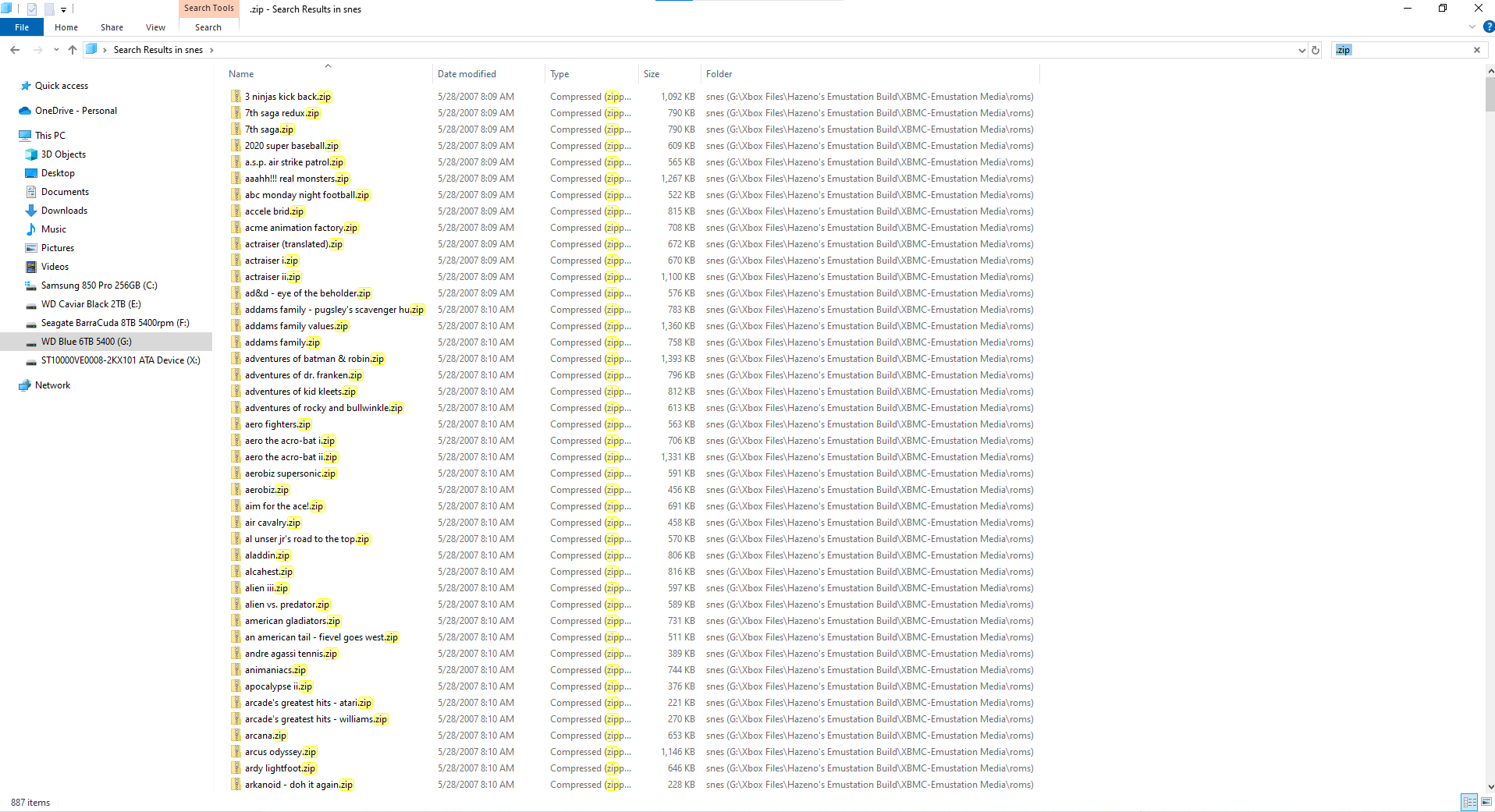
Task: Click the Refresh button in address bar
Action: tap(1316, 50)
